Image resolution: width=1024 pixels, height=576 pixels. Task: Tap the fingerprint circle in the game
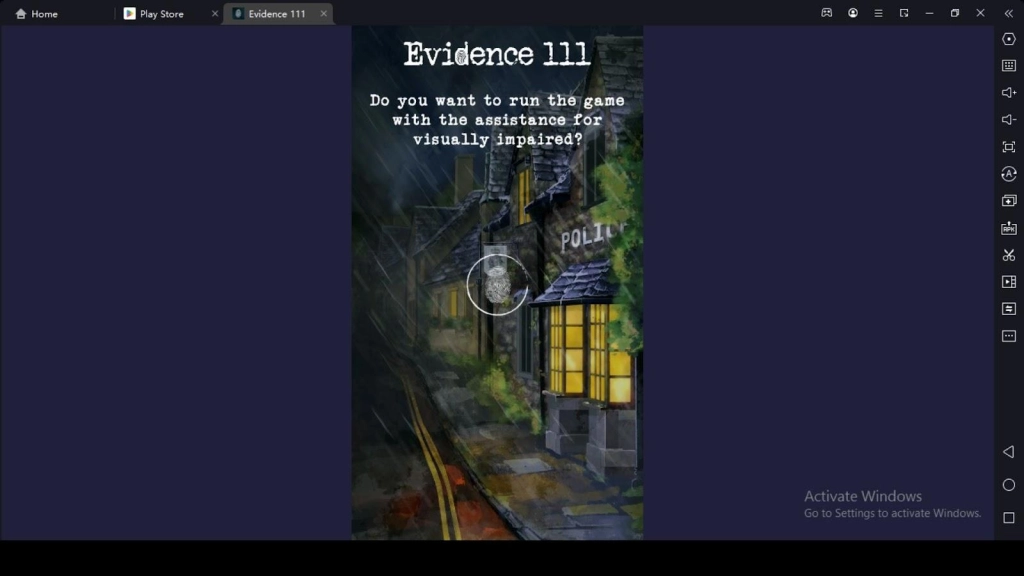pos(497,283)
